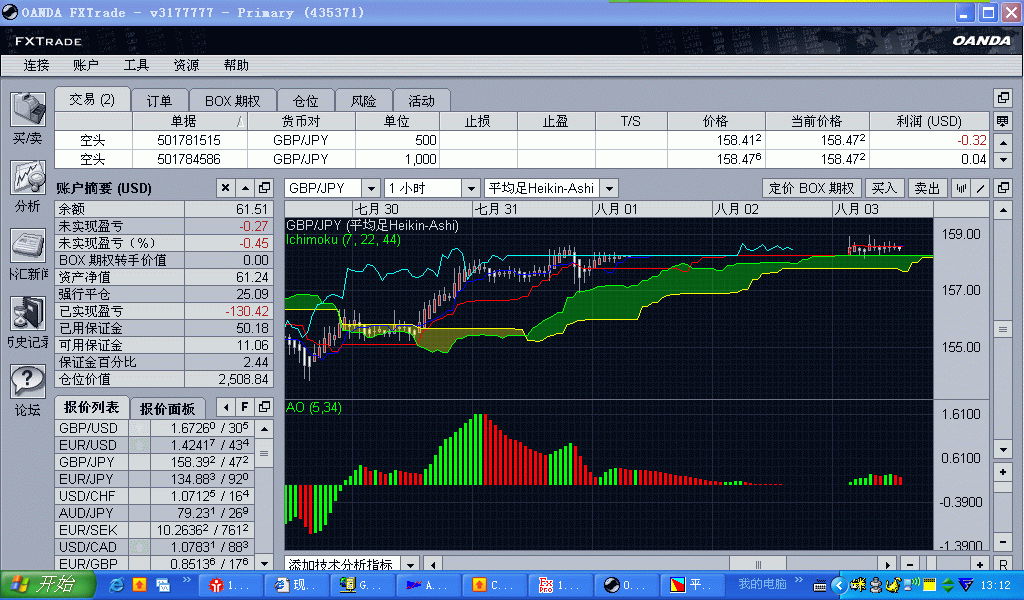Open the 平.. taskbar window button
This screenshot has width=1024, height=600.
(693, 585)
